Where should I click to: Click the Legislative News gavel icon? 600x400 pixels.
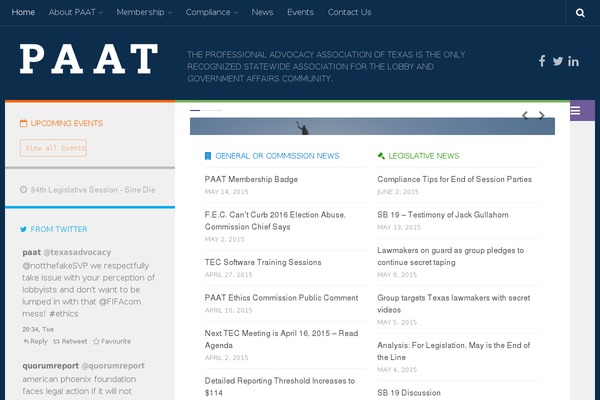click(x=381, y=156)
